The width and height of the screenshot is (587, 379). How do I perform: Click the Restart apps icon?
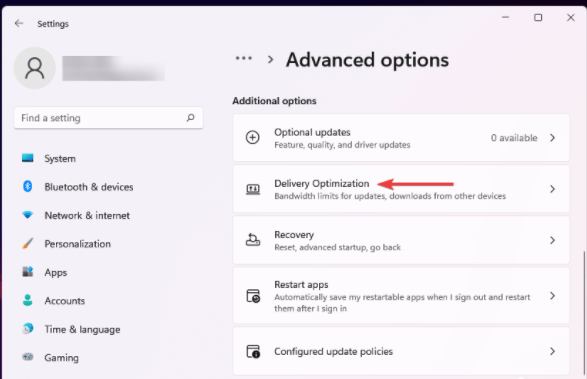pos(253,296)
